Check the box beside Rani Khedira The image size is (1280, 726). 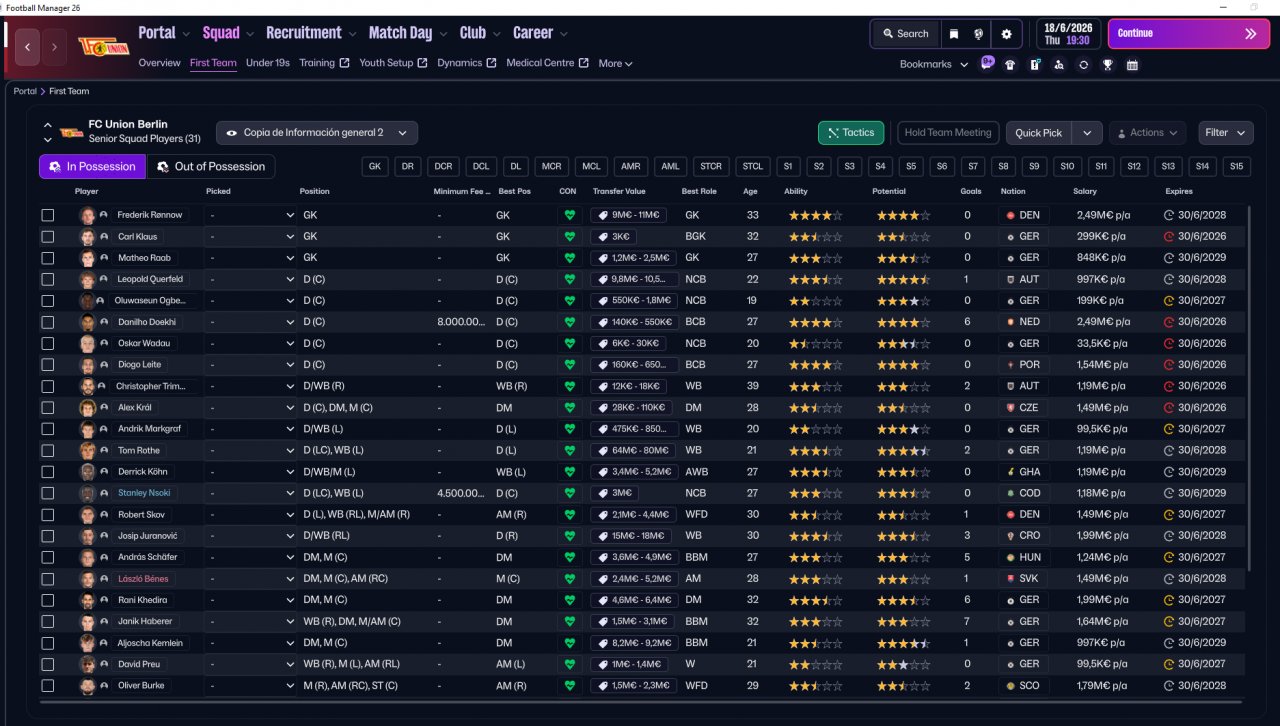point(48,600)
